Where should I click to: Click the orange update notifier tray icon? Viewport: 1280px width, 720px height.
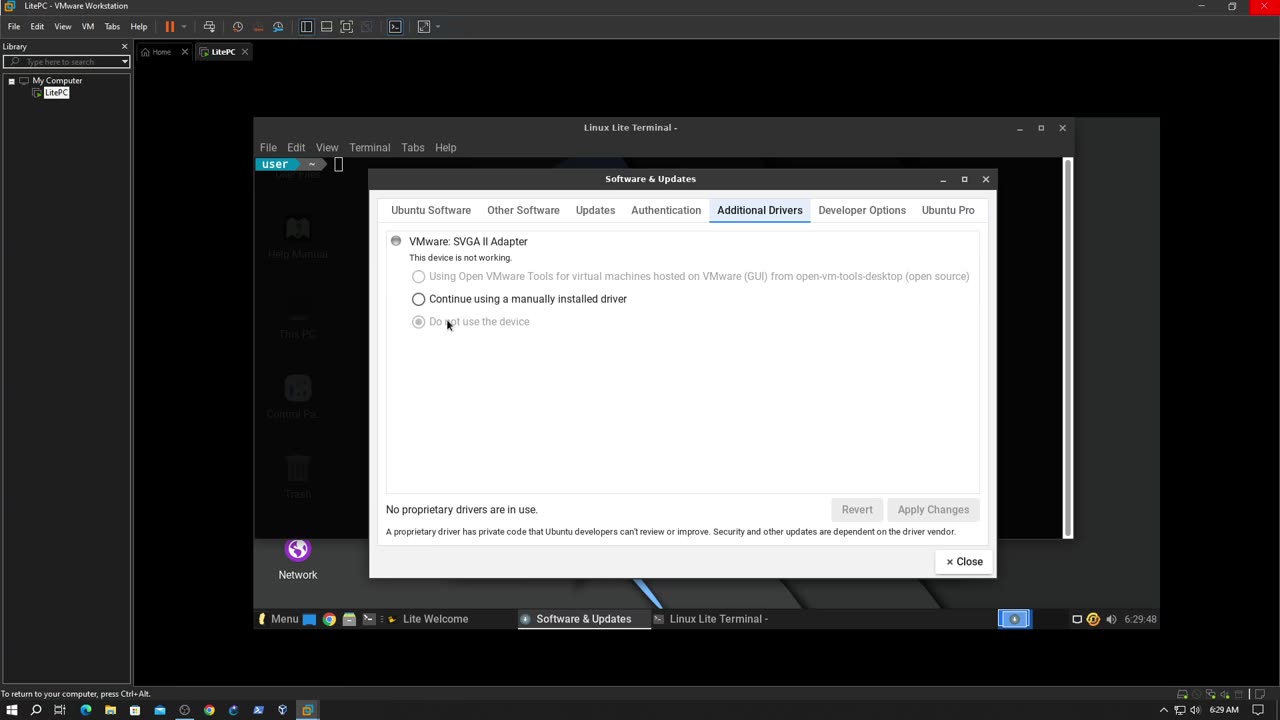[1093, 619]
